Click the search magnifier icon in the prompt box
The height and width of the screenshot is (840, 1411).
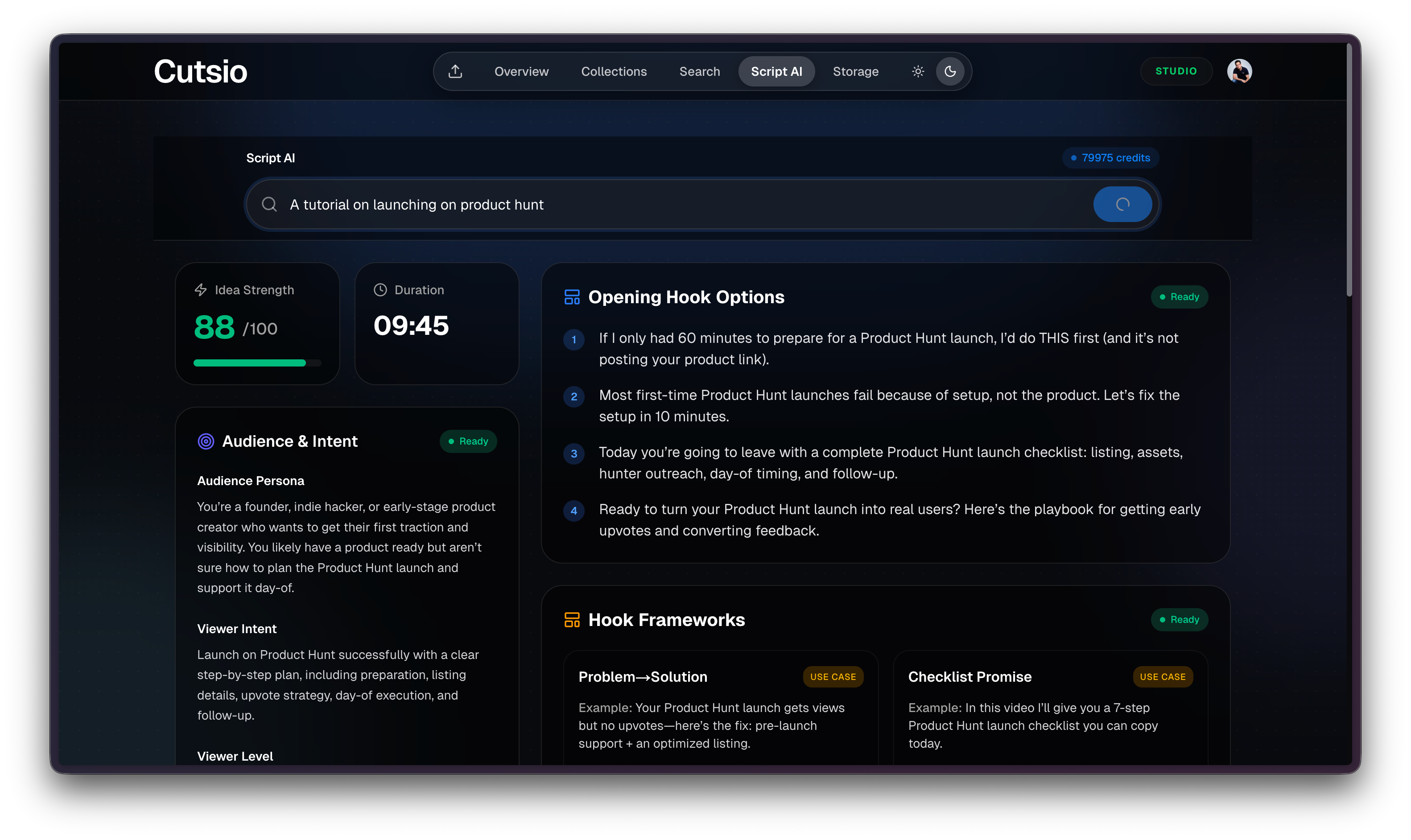[x=269, y=204]
